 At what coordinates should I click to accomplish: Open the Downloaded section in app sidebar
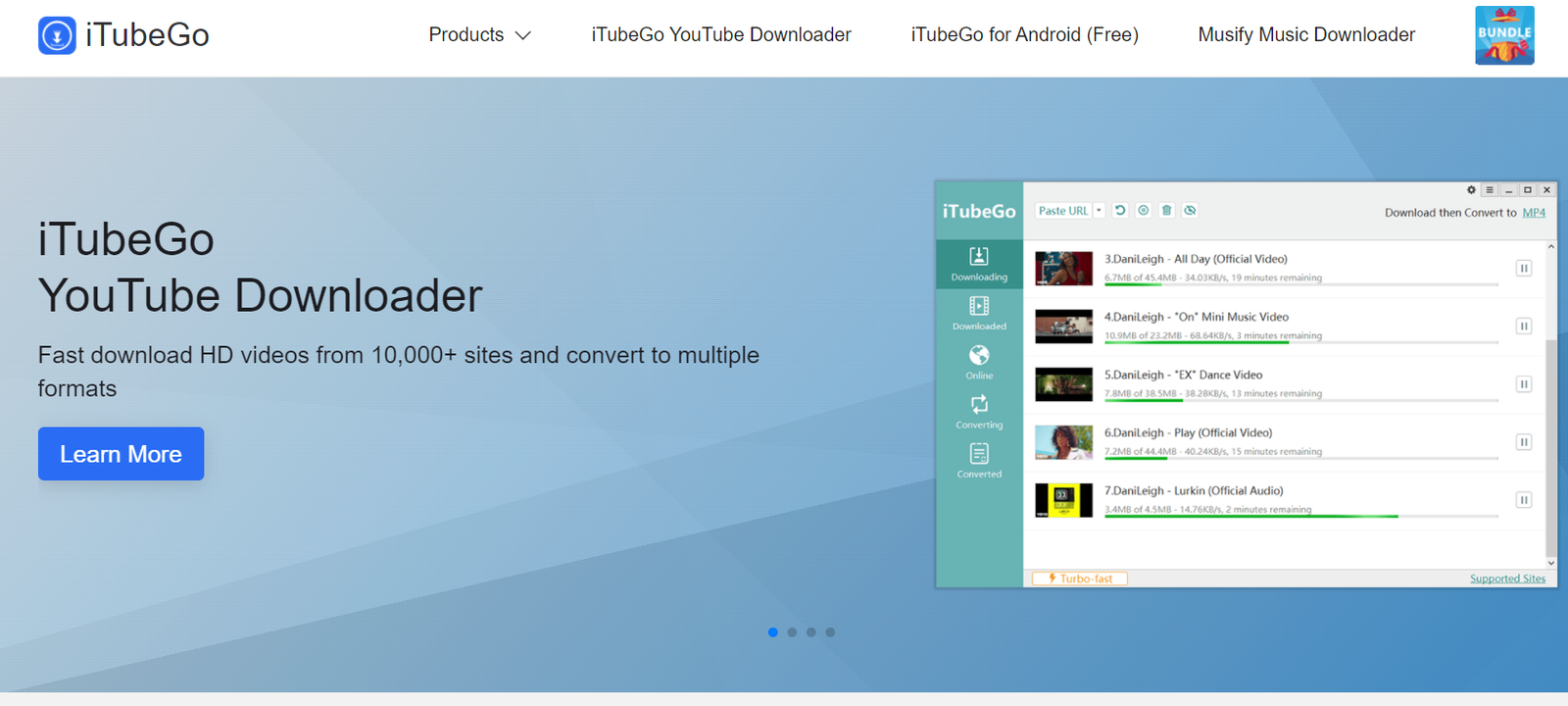click(x=979, y=314)
